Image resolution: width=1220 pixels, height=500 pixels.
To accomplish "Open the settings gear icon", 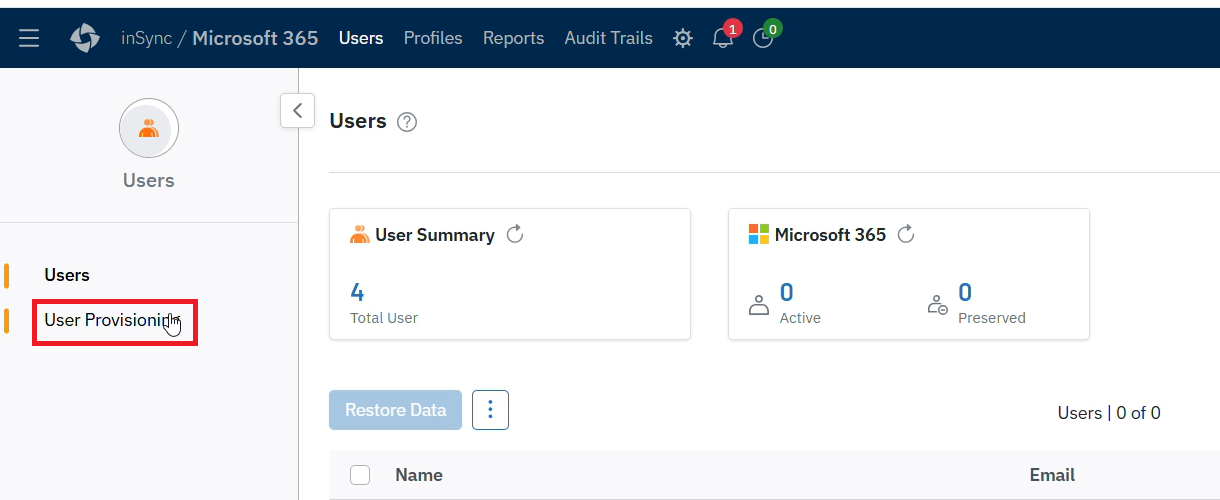I will click(x=683, y=38).
